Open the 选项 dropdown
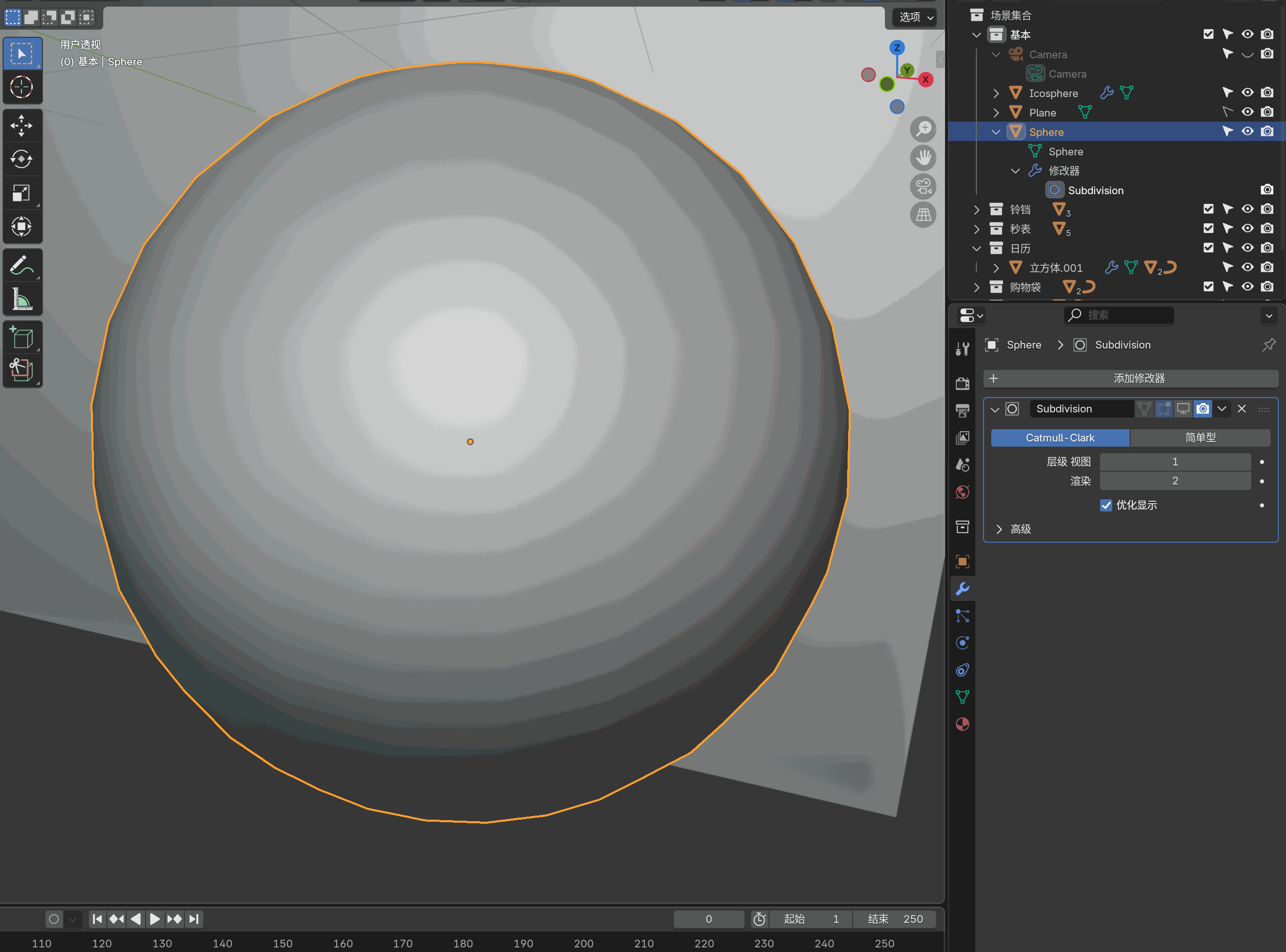The width and height of the screenshot is (1286, 952). click(x=916, y=17)
